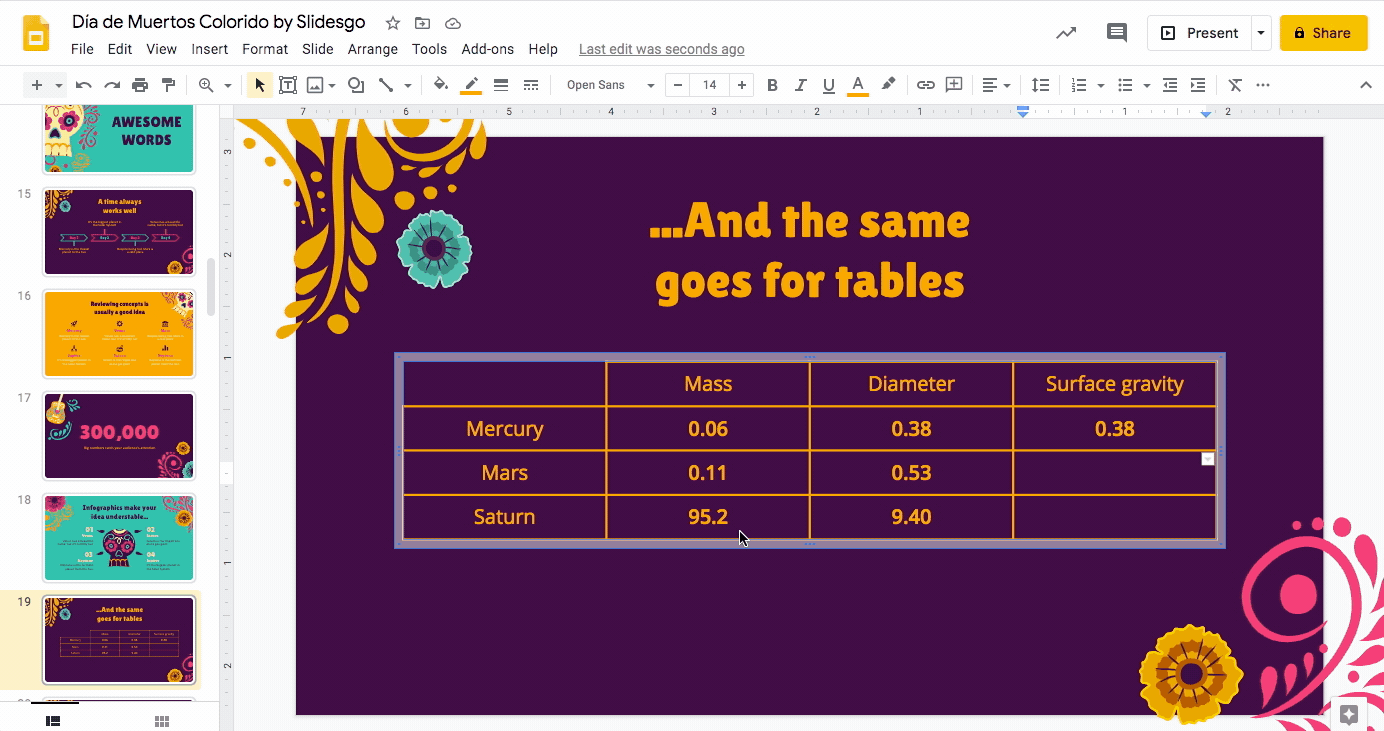
Task: Clear formatting with the Tx icon
Action: tap(1235, 85)
